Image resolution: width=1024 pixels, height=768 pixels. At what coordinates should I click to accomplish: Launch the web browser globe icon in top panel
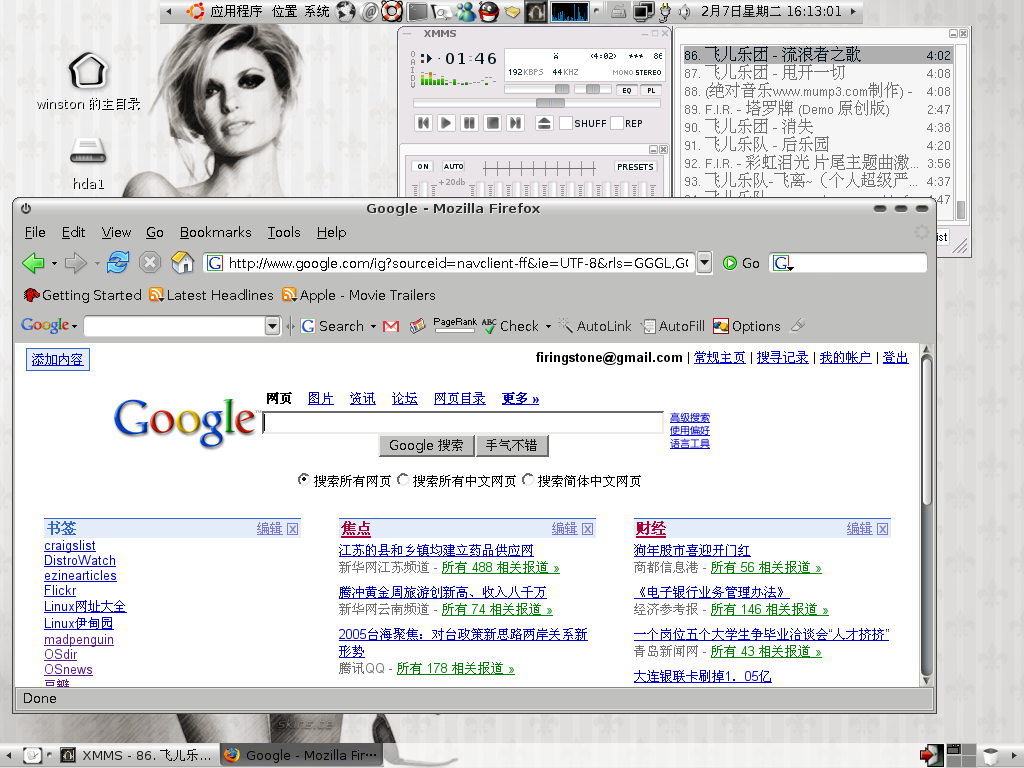346,11
